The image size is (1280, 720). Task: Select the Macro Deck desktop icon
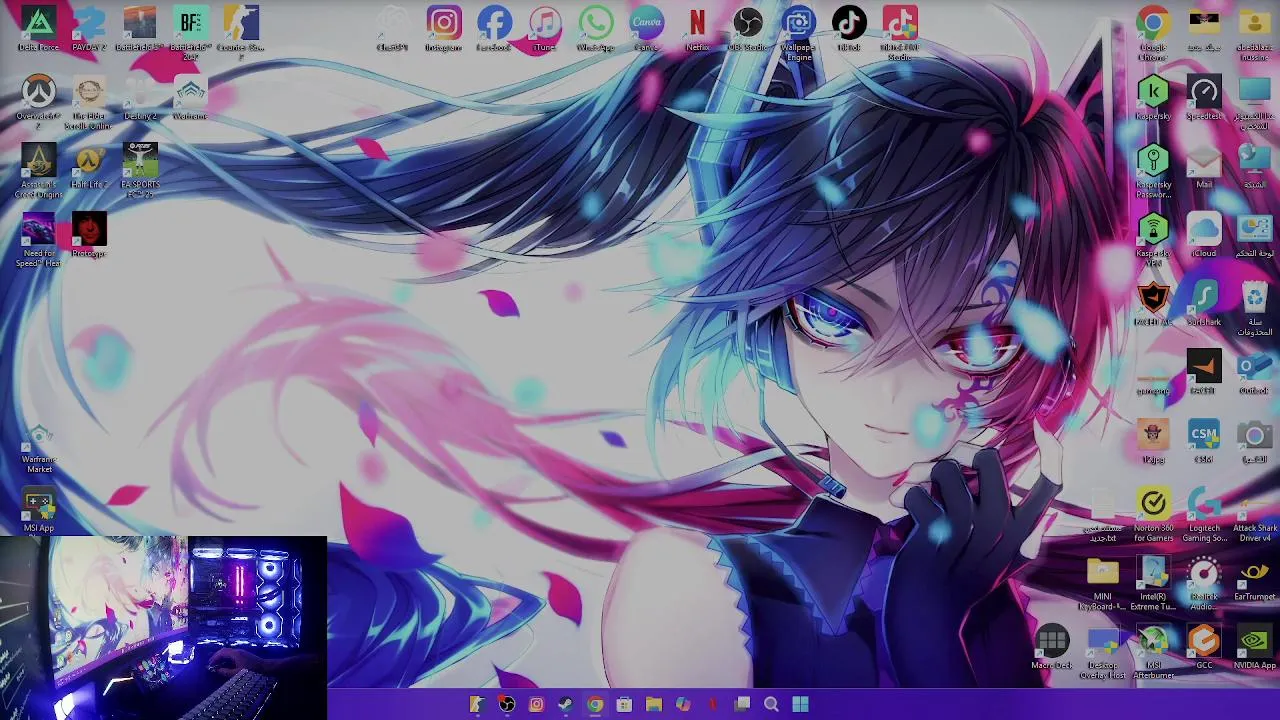[x=1051, y=648]
